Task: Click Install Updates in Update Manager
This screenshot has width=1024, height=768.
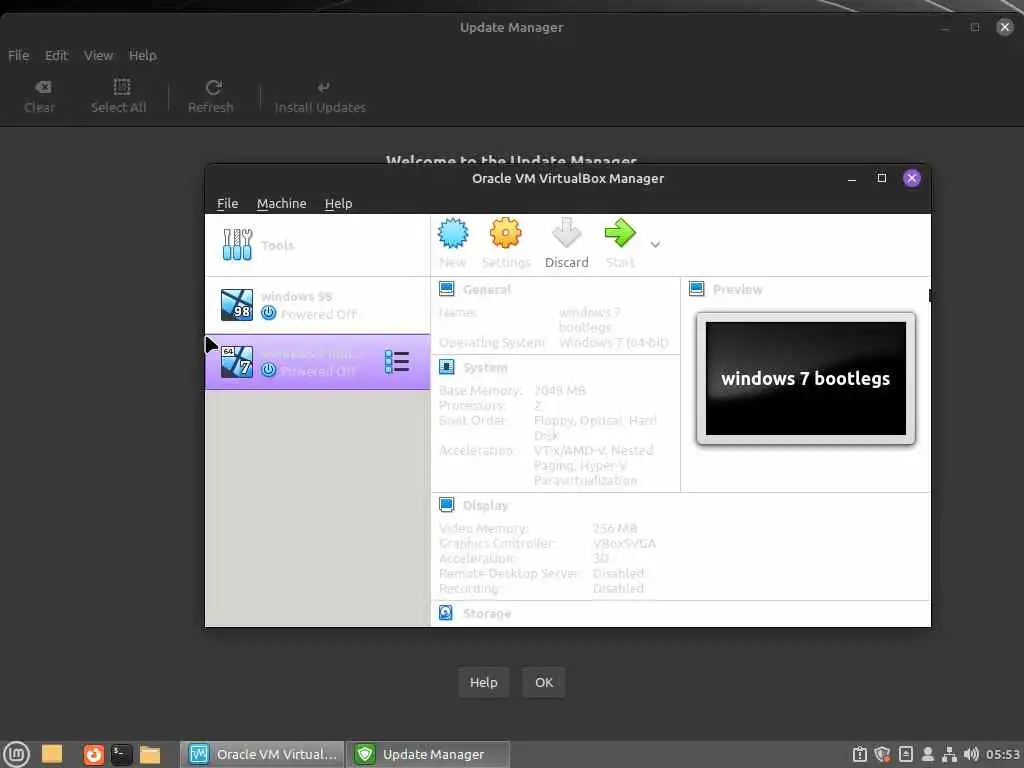Action: (321, 97)
